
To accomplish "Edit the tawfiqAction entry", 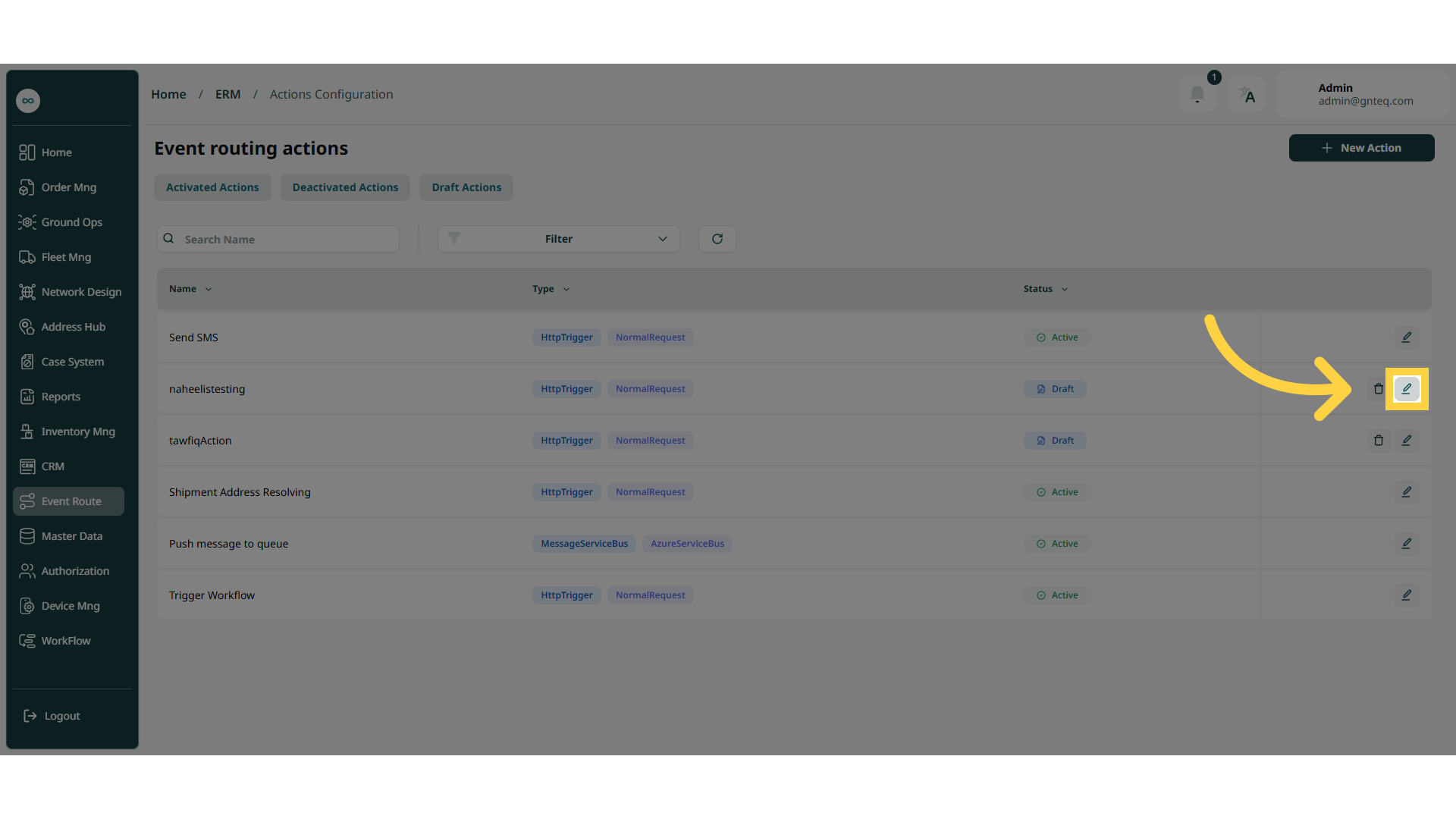I will [x=1407, y=441].
